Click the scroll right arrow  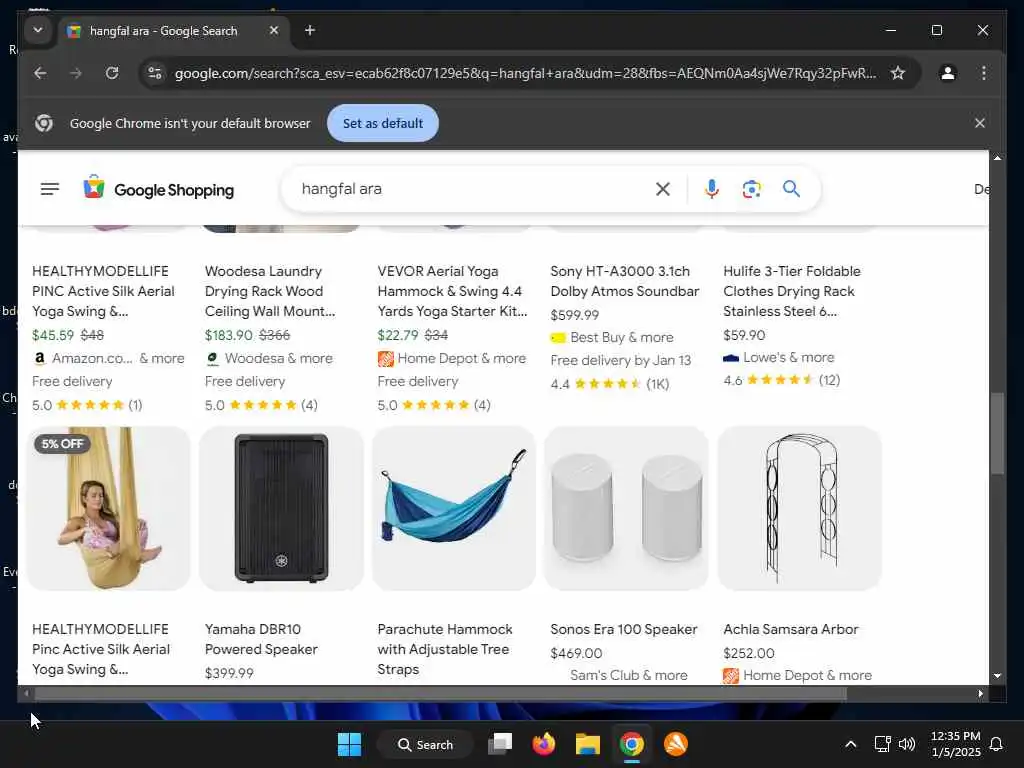980,694
